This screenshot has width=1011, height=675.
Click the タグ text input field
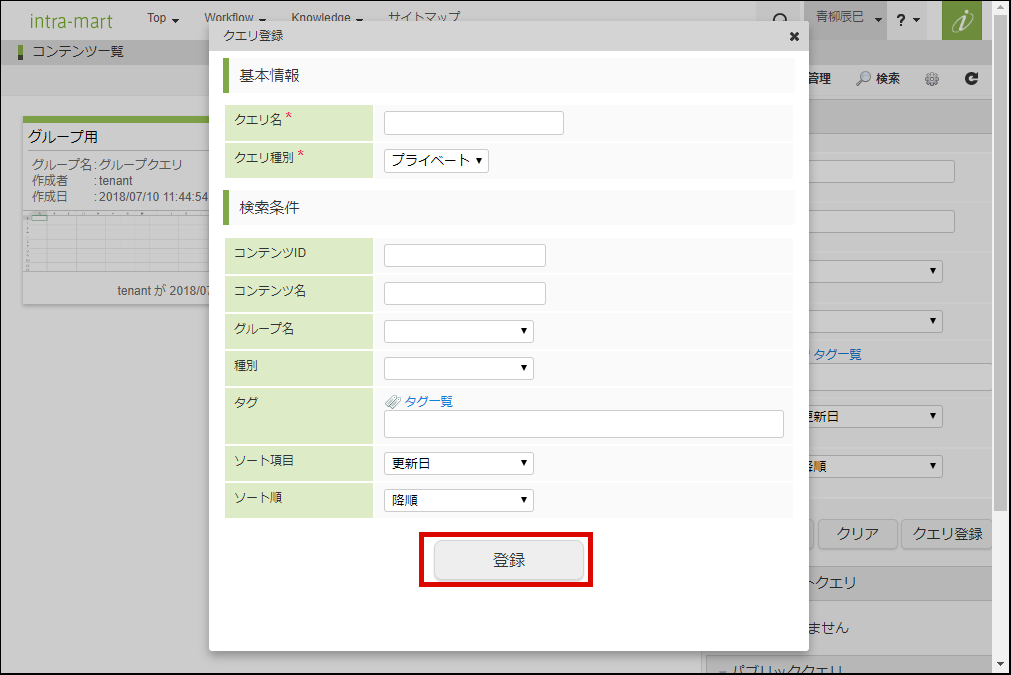584,424
